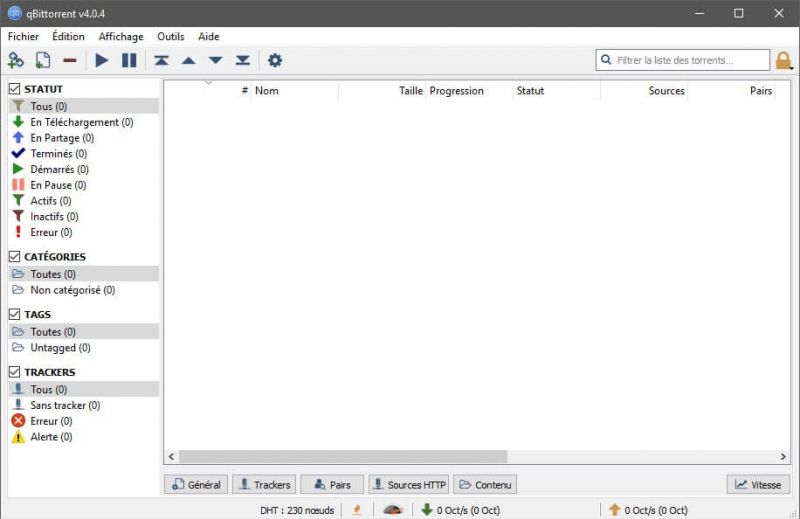Select Toutes under CATÉGORIES
This screenshot has width=800, height=519.
[x=83, y=274]
